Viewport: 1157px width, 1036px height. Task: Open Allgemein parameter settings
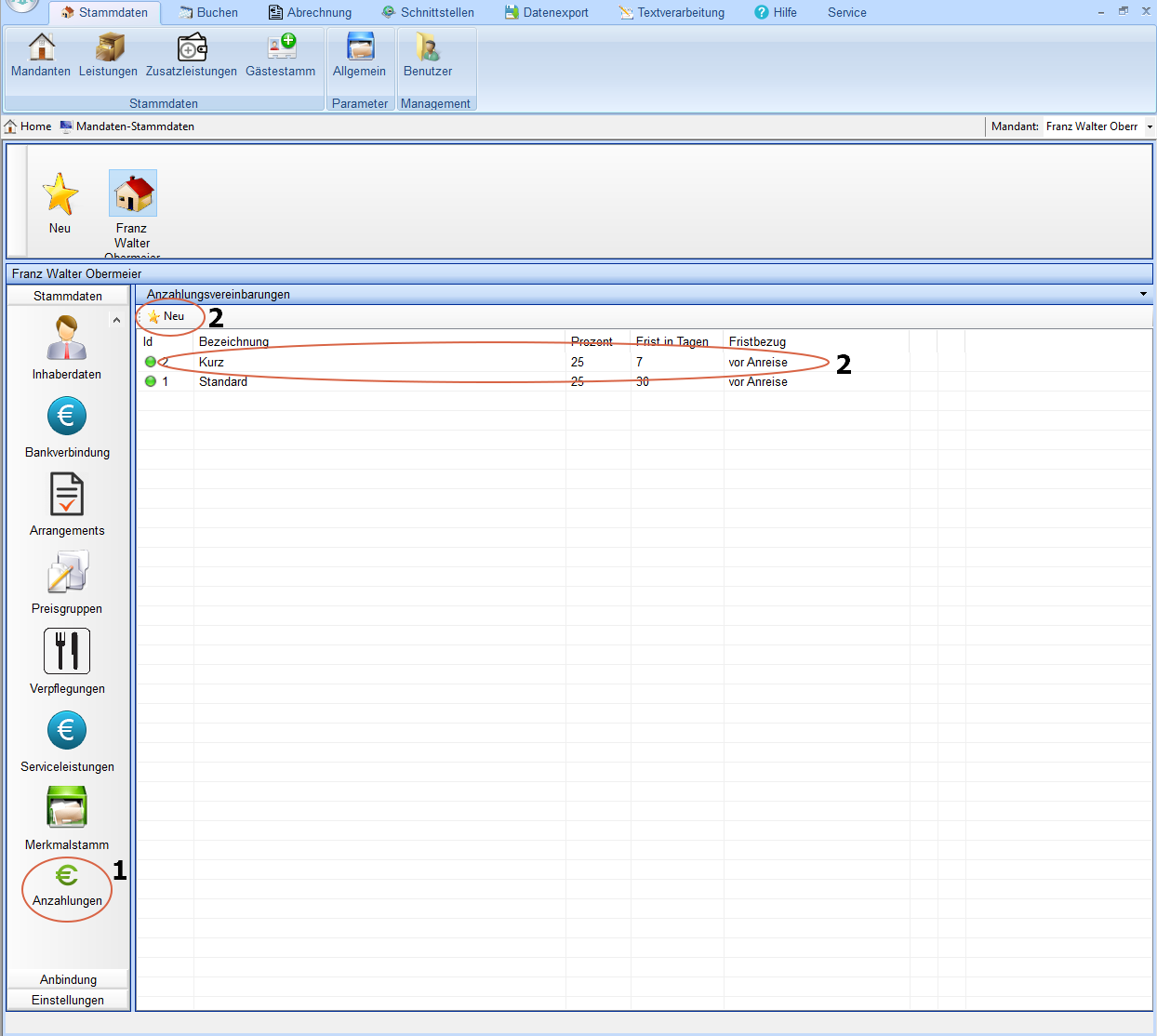click(359, 55)
